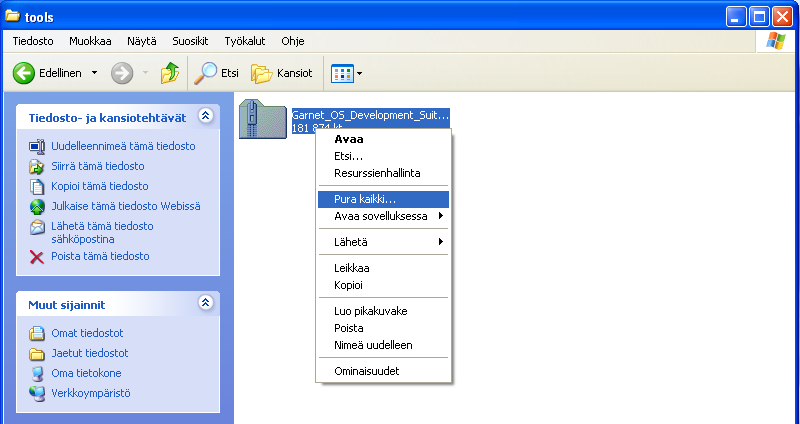Choose Poista in the context menu
Screen dimensions: 800x424
click(x=384, y=328)
